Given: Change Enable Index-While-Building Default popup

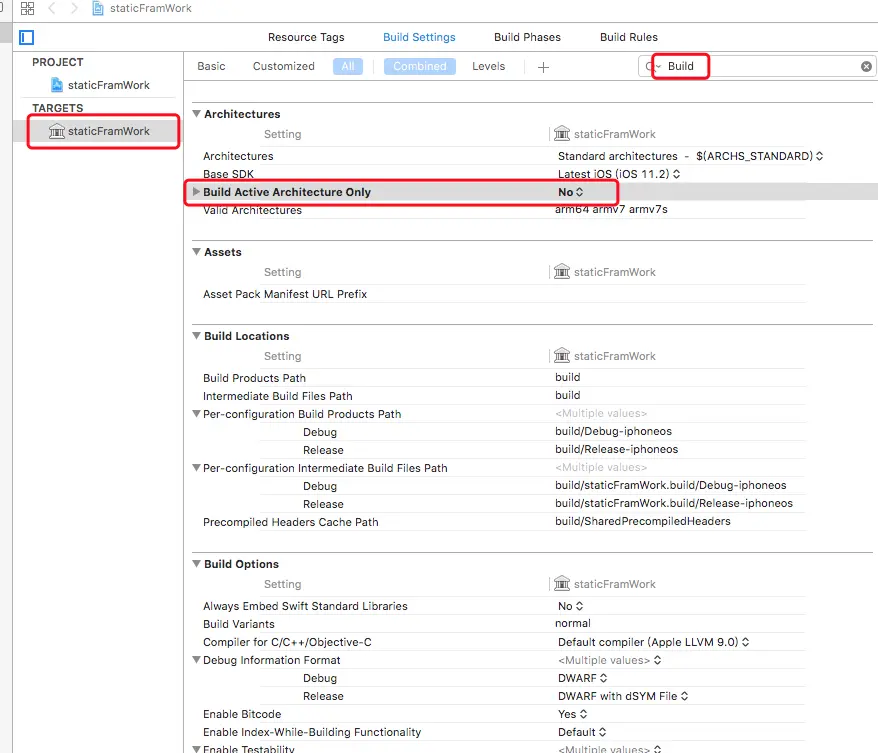Looking at the screenshot, I should click(582, 732).
